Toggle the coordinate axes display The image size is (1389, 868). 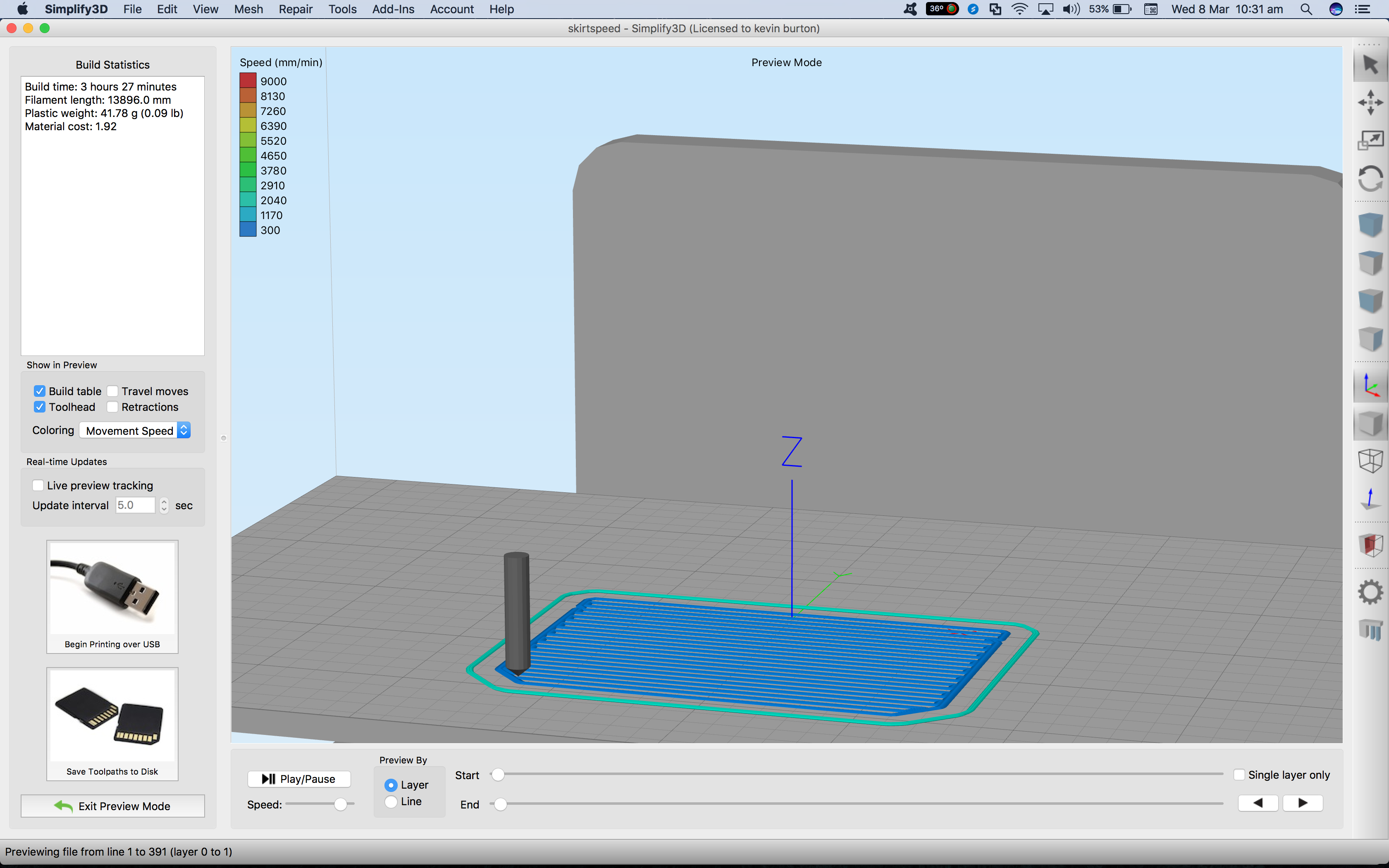[1371, 385]
